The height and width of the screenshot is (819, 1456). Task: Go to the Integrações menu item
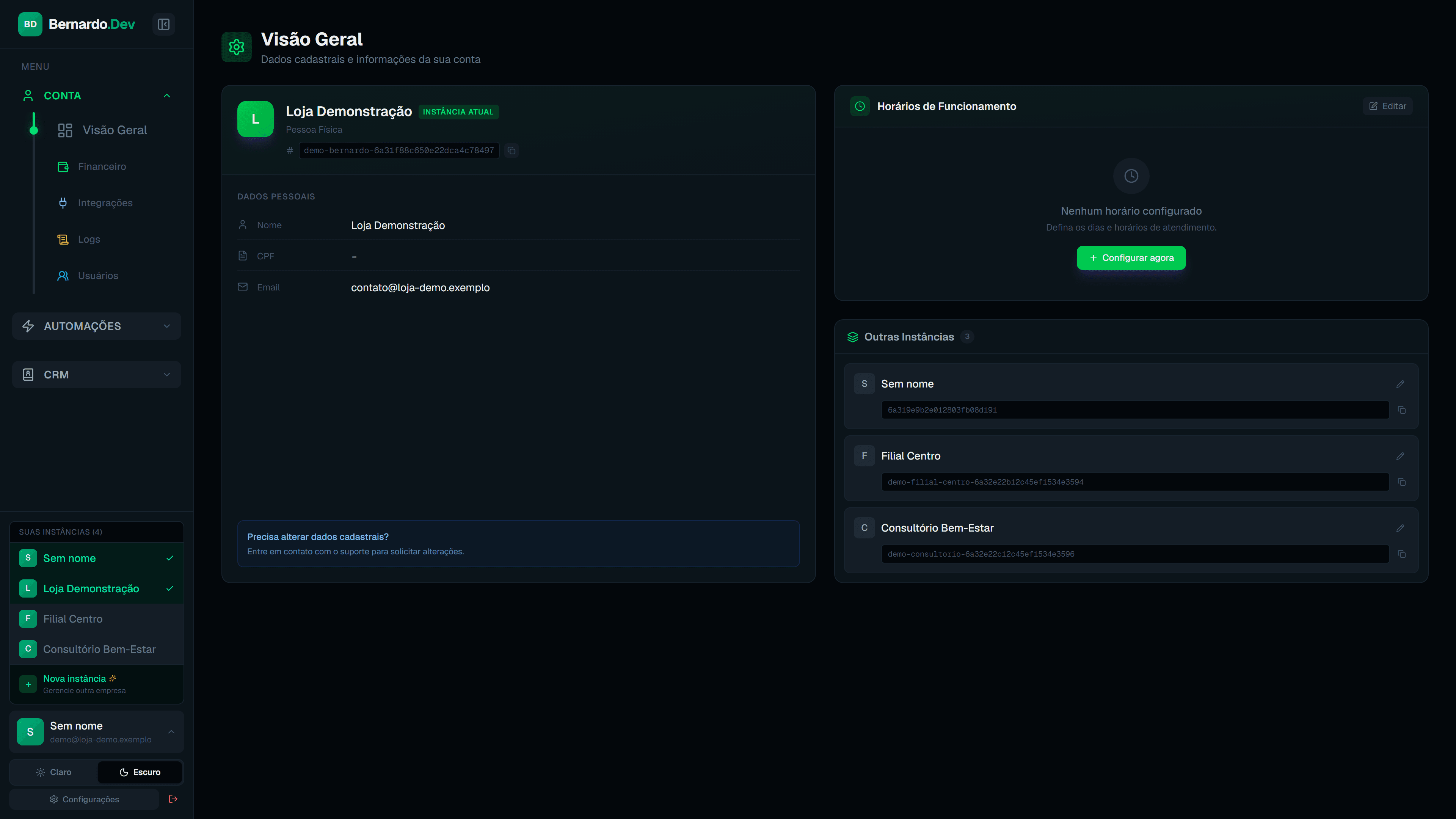coord(105,203)
